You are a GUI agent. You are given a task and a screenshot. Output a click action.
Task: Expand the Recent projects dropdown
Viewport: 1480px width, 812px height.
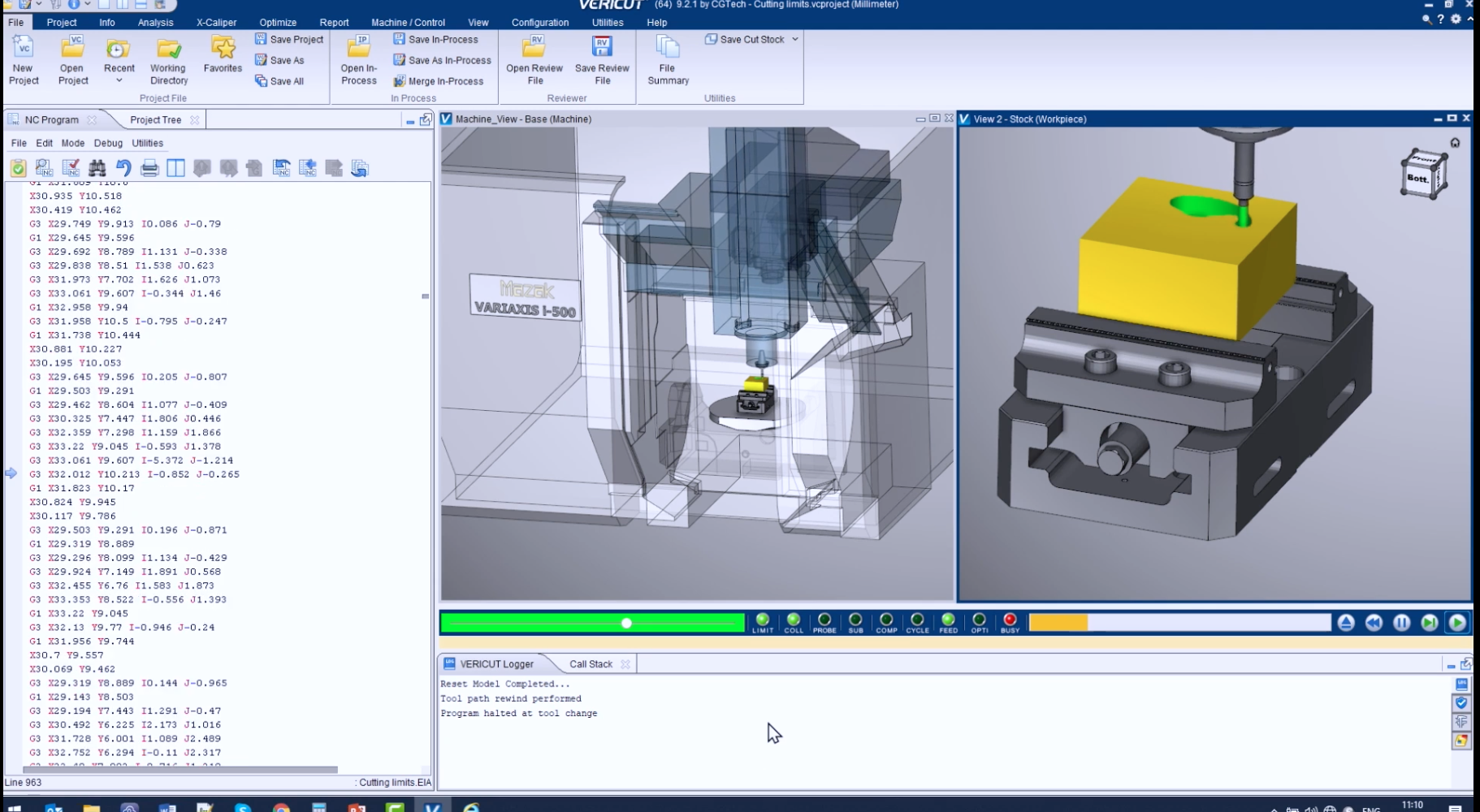(x=119, y=80)
